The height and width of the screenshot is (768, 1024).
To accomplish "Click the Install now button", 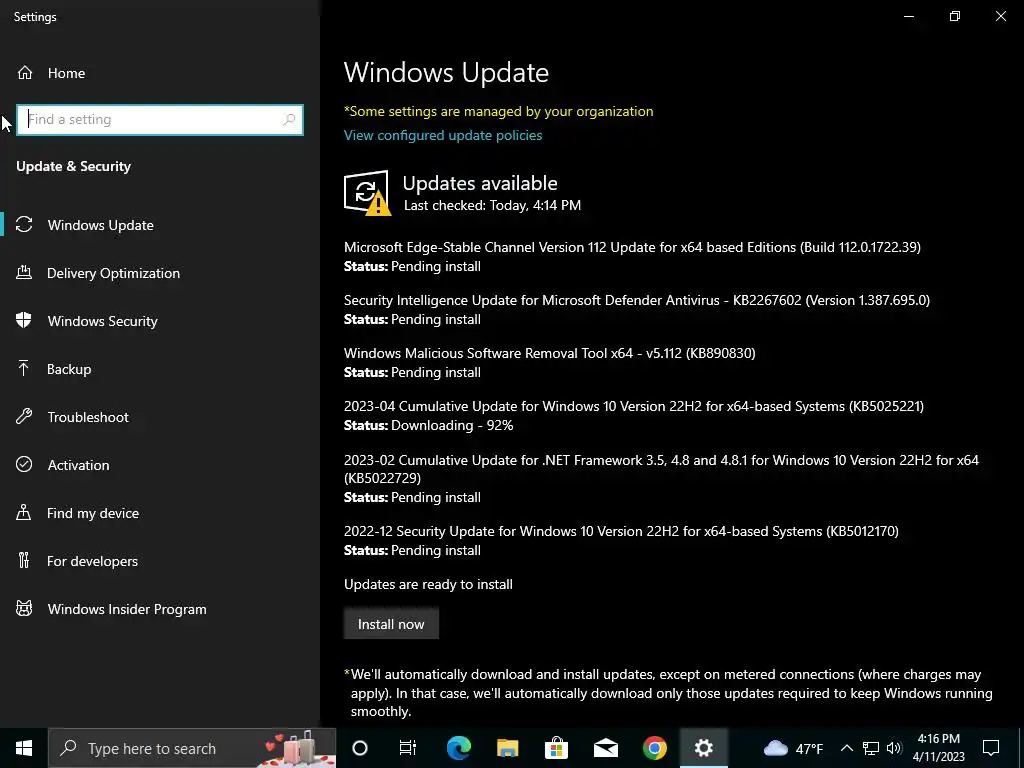I will 391,624.
